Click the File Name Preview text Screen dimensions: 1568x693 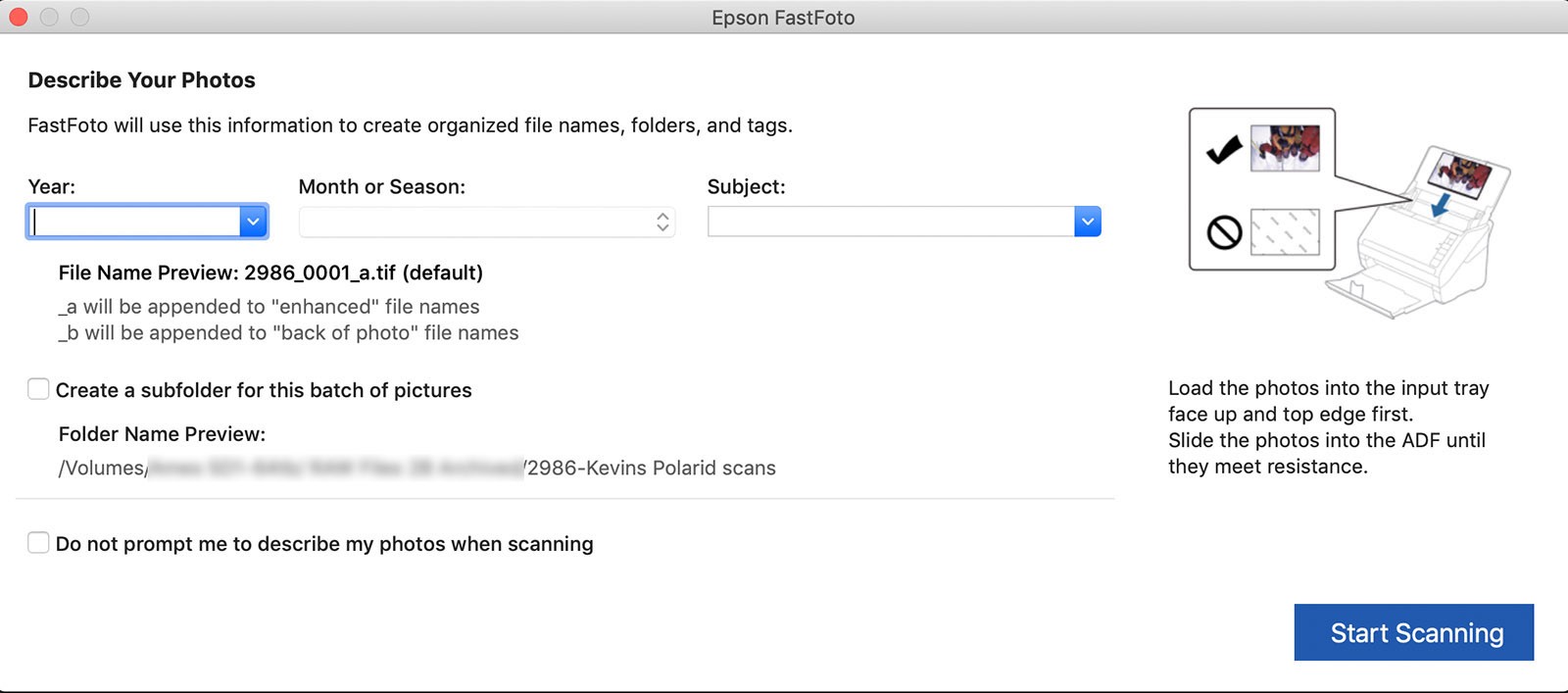[x=270, y=272]
